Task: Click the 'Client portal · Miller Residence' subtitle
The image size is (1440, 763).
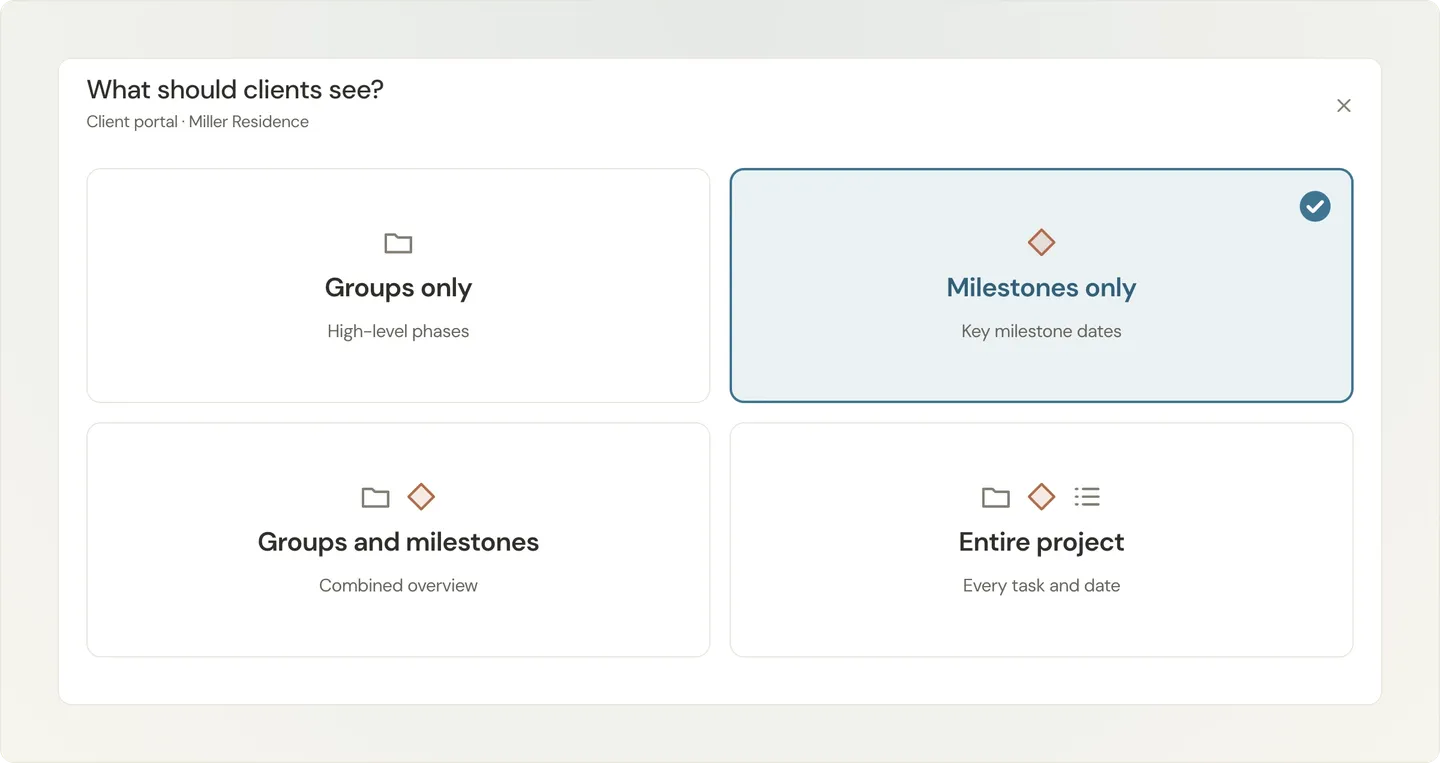Action: point(198,122)
